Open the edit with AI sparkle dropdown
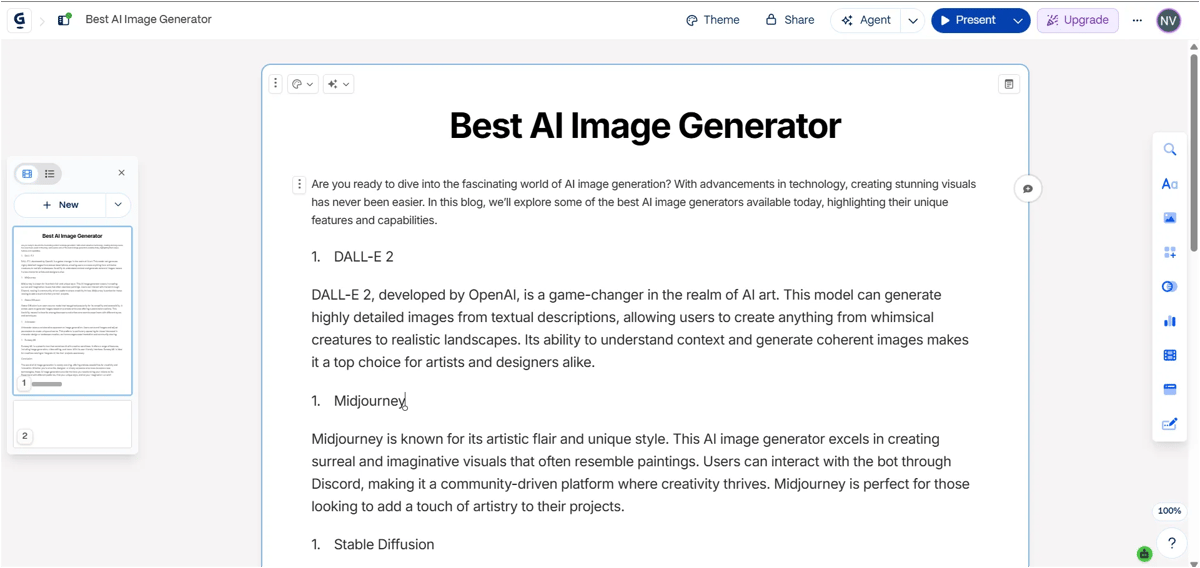Screen dimensions: 1200x568 coord(339,84)
